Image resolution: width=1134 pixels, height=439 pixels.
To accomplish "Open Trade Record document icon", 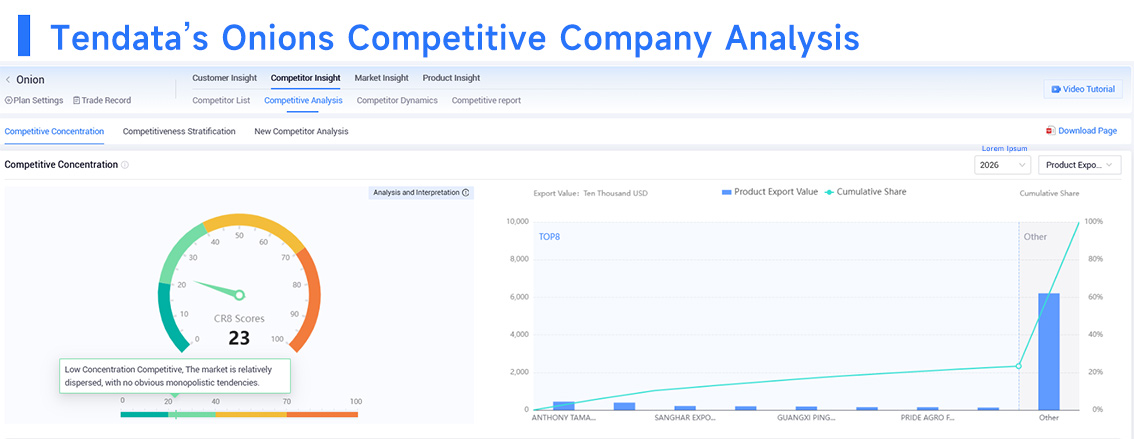I will 77,101.
